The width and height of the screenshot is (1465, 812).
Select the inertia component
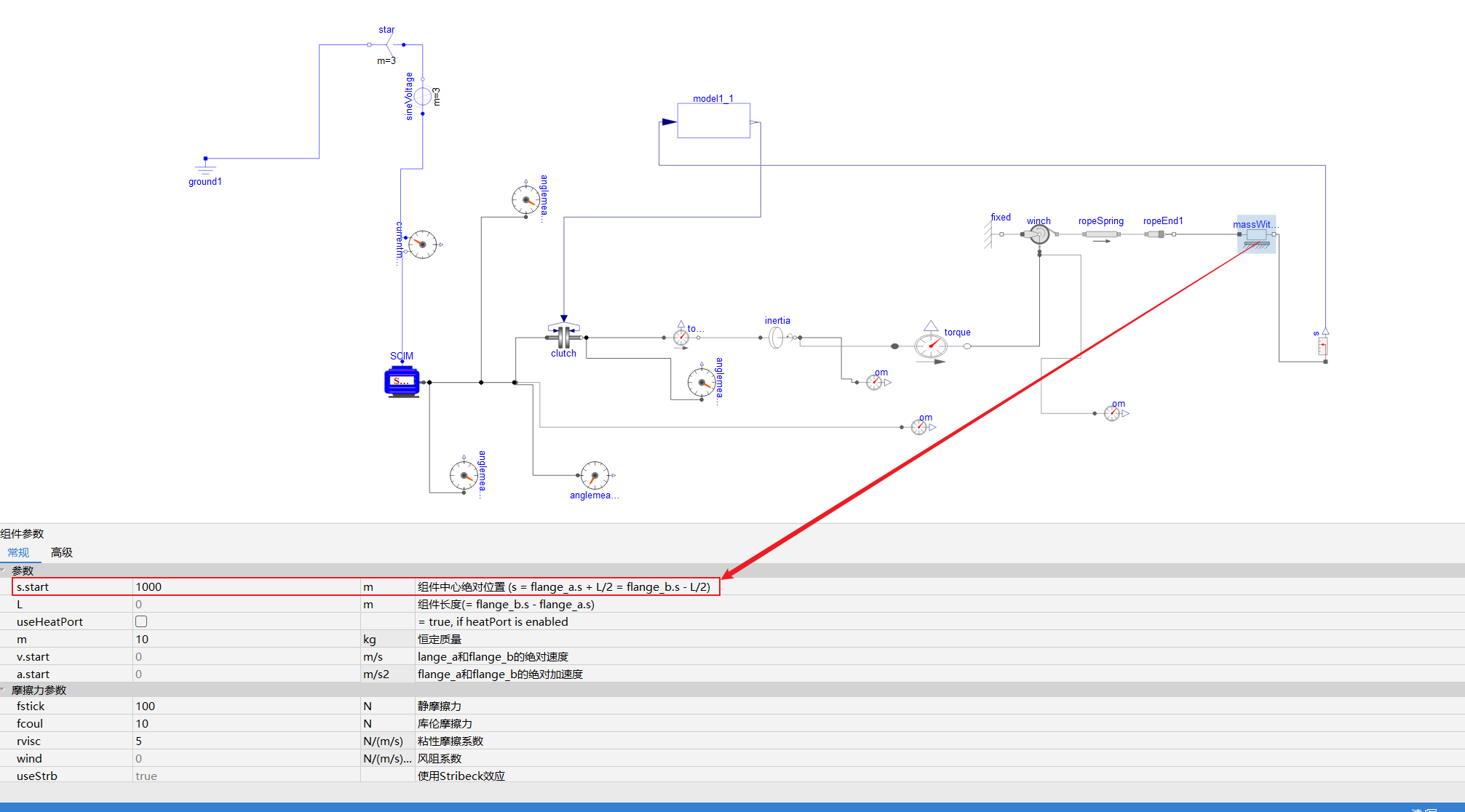pyautogui.click(x=777, y=338)
